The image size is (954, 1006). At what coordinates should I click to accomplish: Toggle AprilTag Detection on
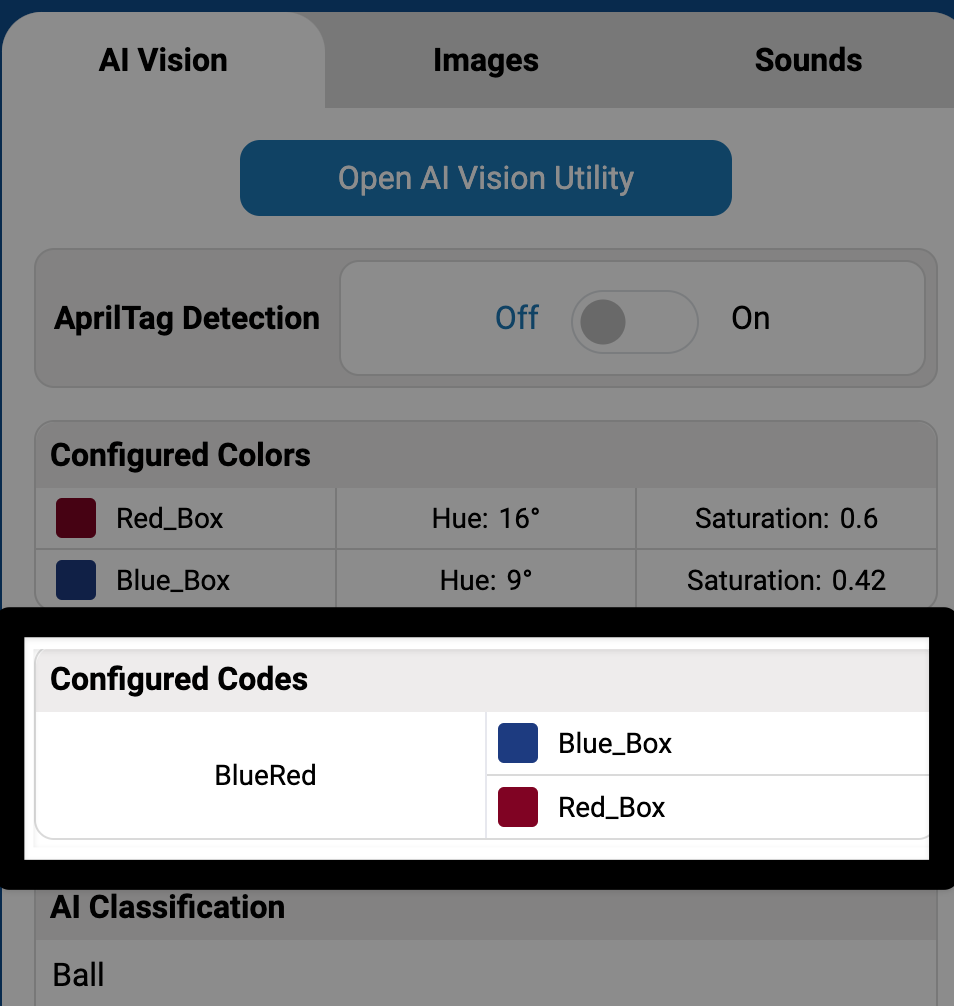point(751,318)
